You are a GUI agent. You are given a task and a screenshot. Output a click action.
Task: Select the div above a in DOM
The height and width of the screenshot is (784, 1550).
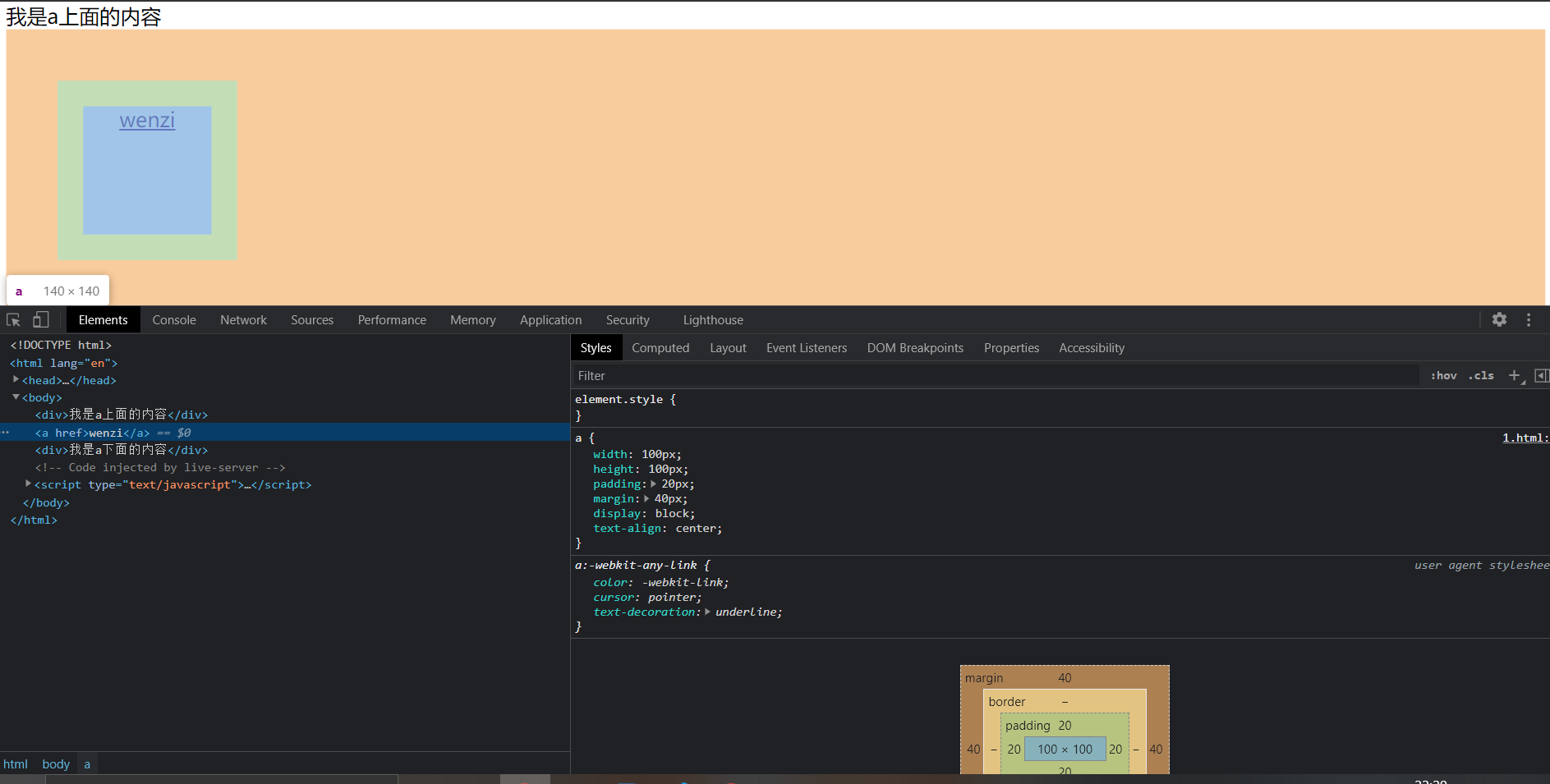[122, 415]
